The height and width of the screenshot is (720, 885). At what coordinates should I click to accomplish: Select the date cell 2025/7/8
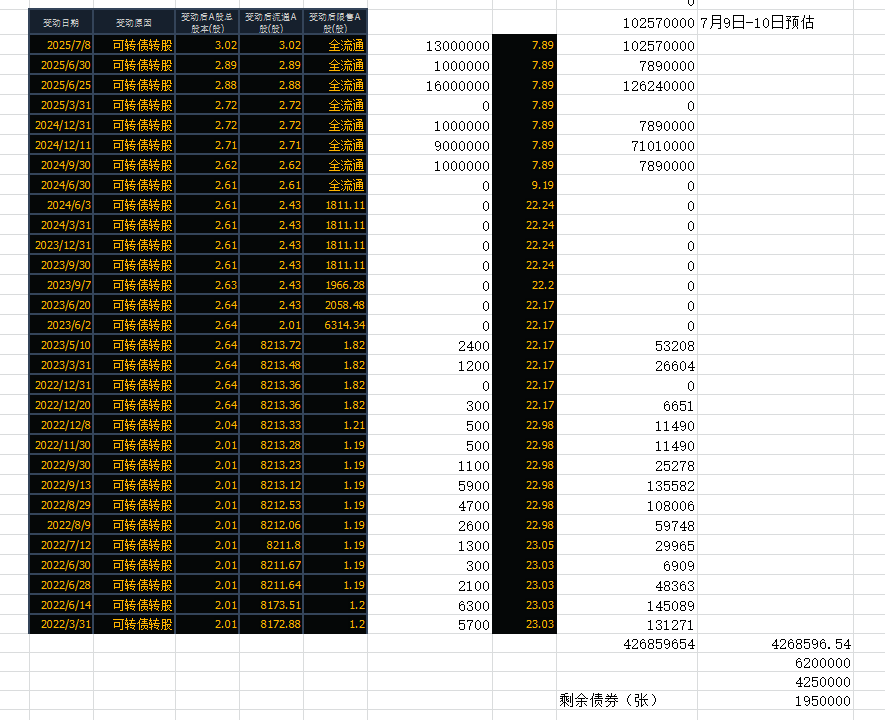click(61, 45)
